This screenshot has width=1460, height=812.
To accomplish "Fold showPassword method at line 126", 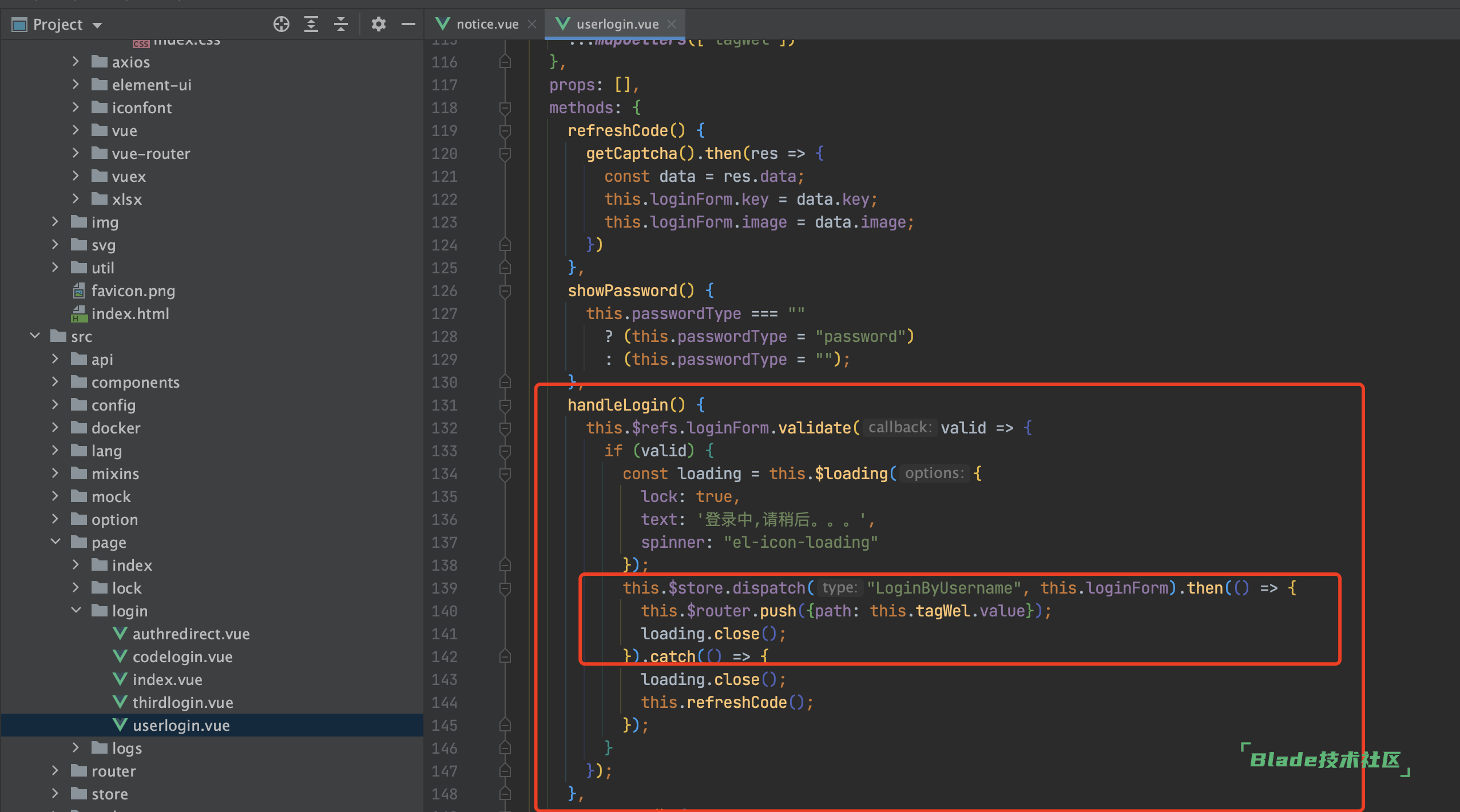I will [505, 291].
